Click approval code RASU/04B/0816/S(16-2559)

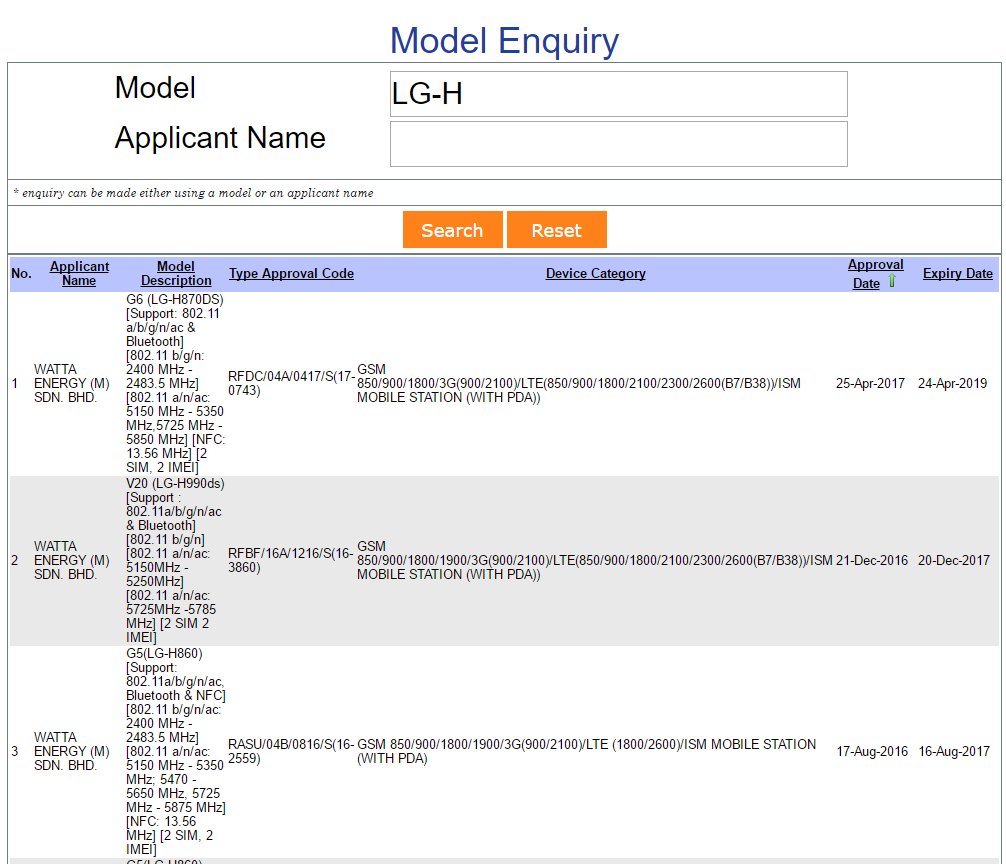291,751
